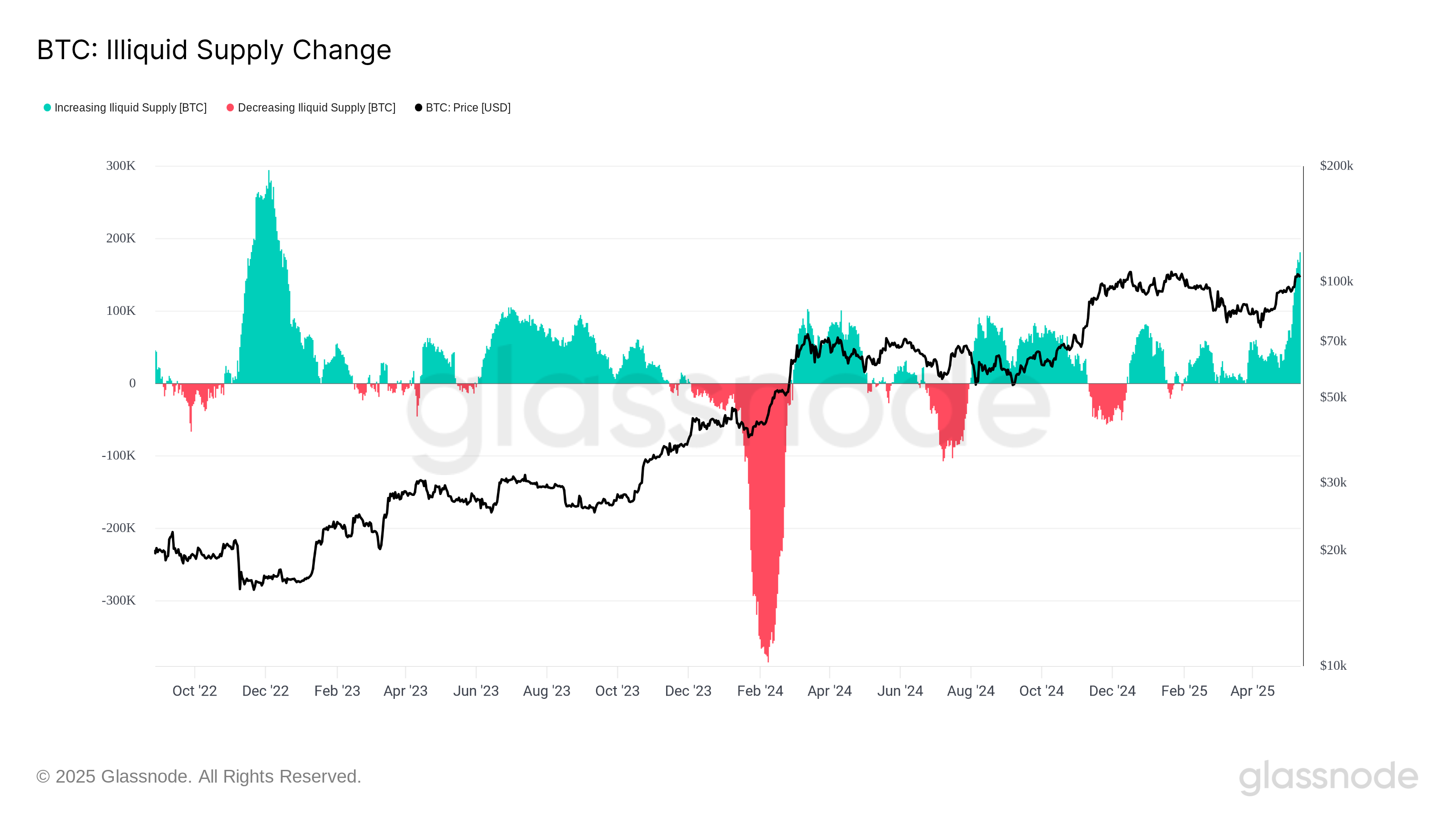This screenshot has height=819, width=1456.
Task: Click the red Decreasing Illiquid Supply legend dot
Action: coord(230,107)
